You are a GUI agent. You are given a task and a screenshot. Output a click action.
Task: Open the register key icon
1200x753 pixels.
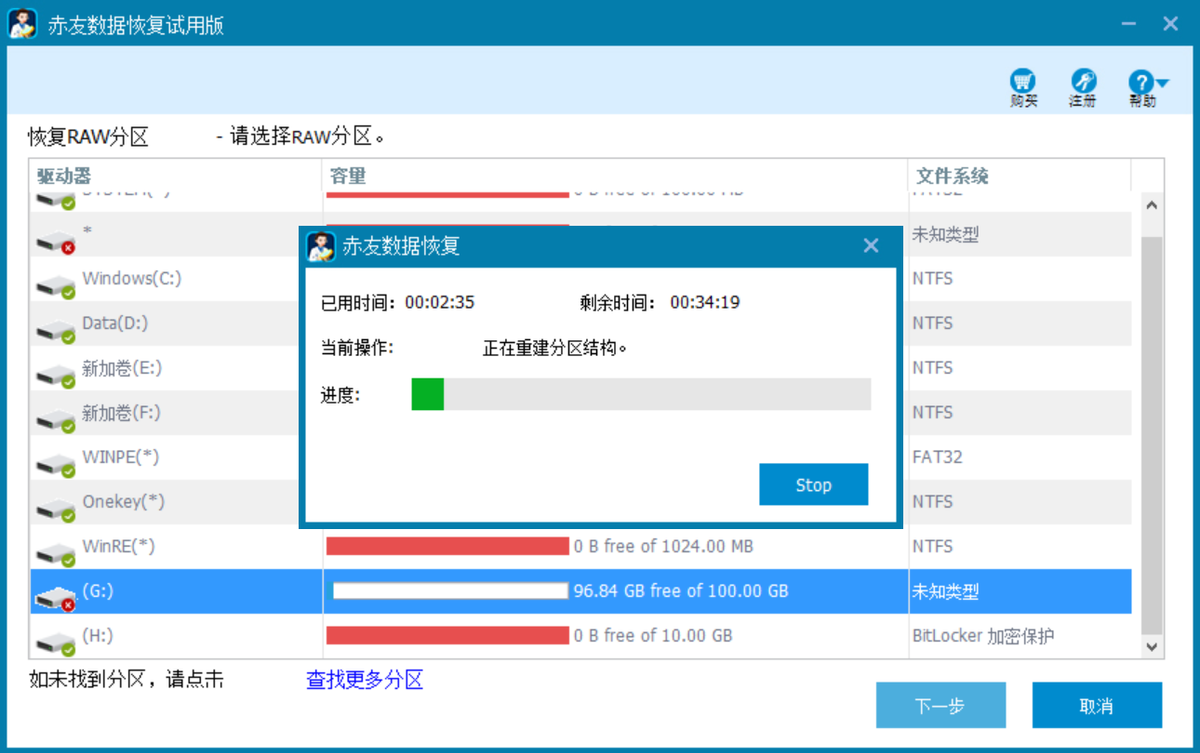(1082, 82)
